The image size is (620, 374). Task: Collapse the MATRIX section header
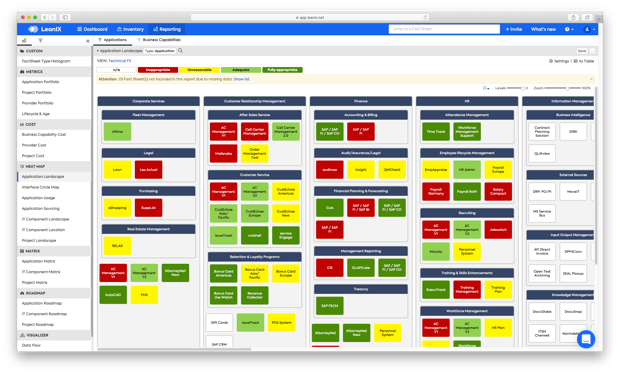tap(54, 251)
